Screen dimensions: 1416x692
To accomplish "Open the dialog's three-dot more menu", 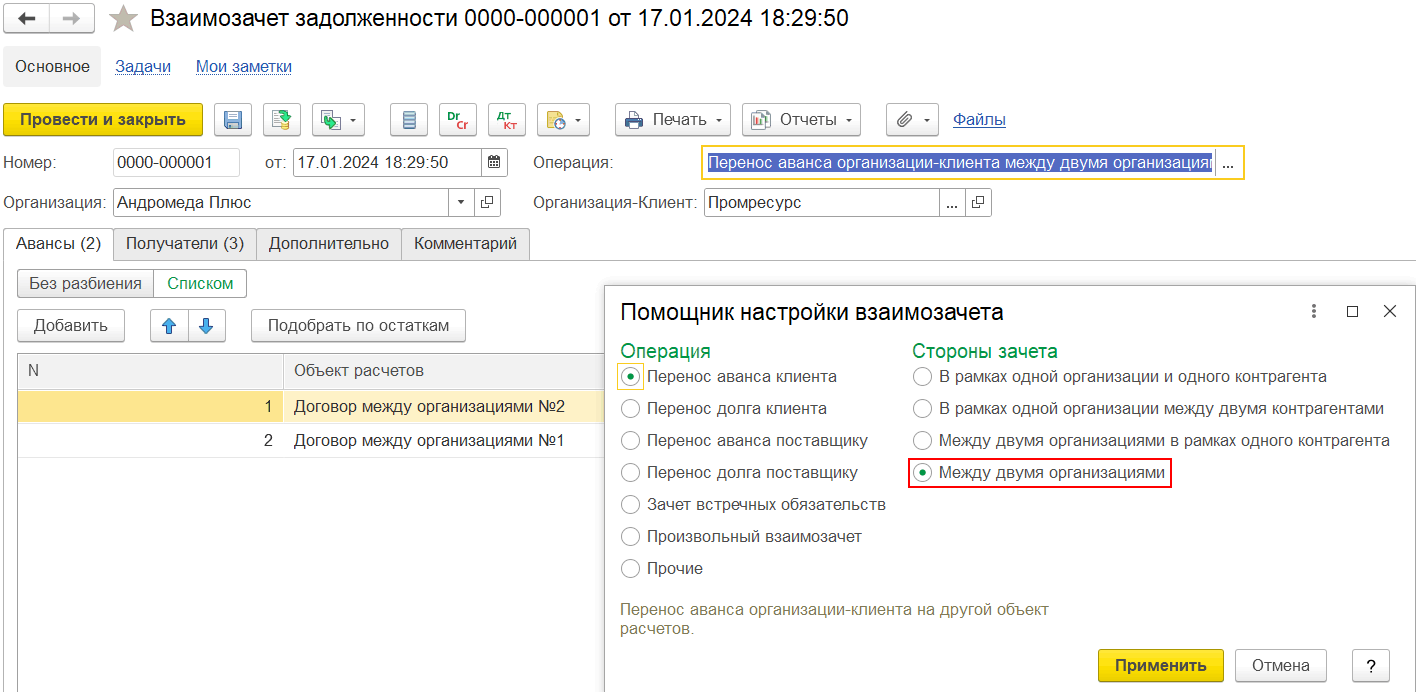I will click(1314, 312).
